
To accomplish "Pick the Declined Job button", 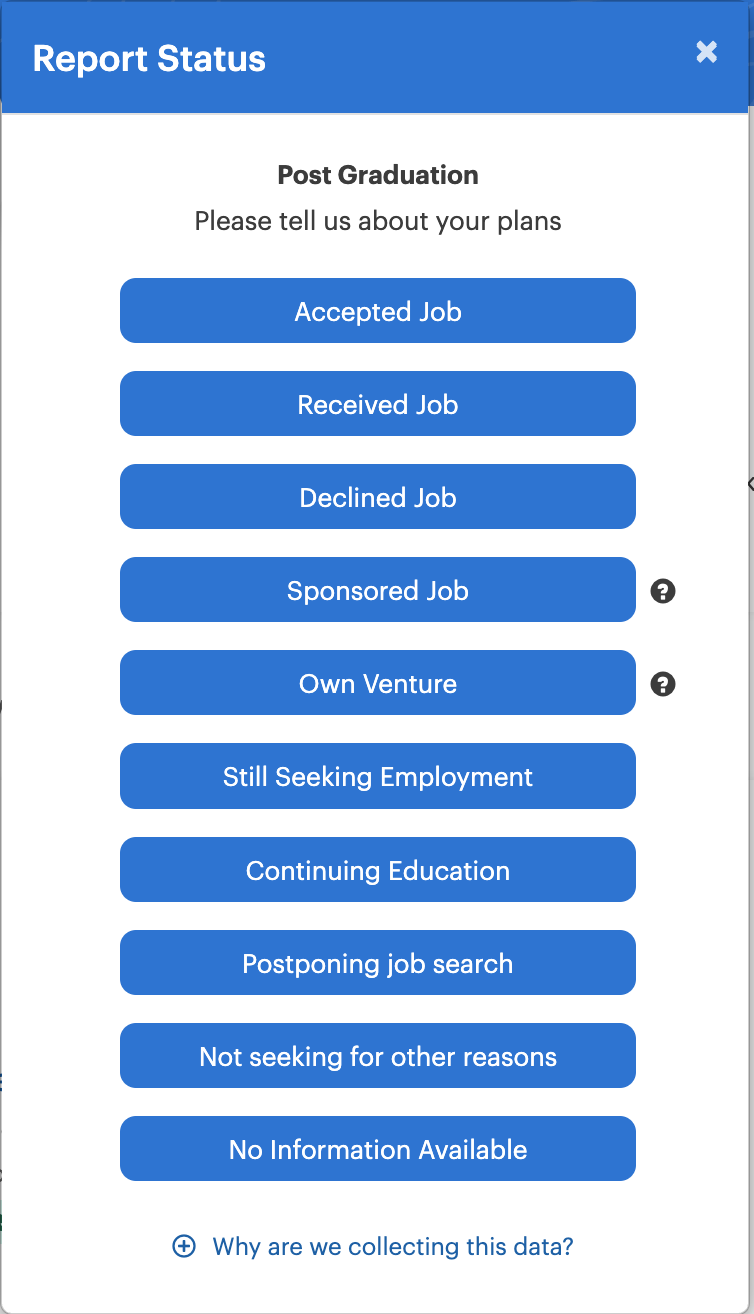I will tap(378, 497).
